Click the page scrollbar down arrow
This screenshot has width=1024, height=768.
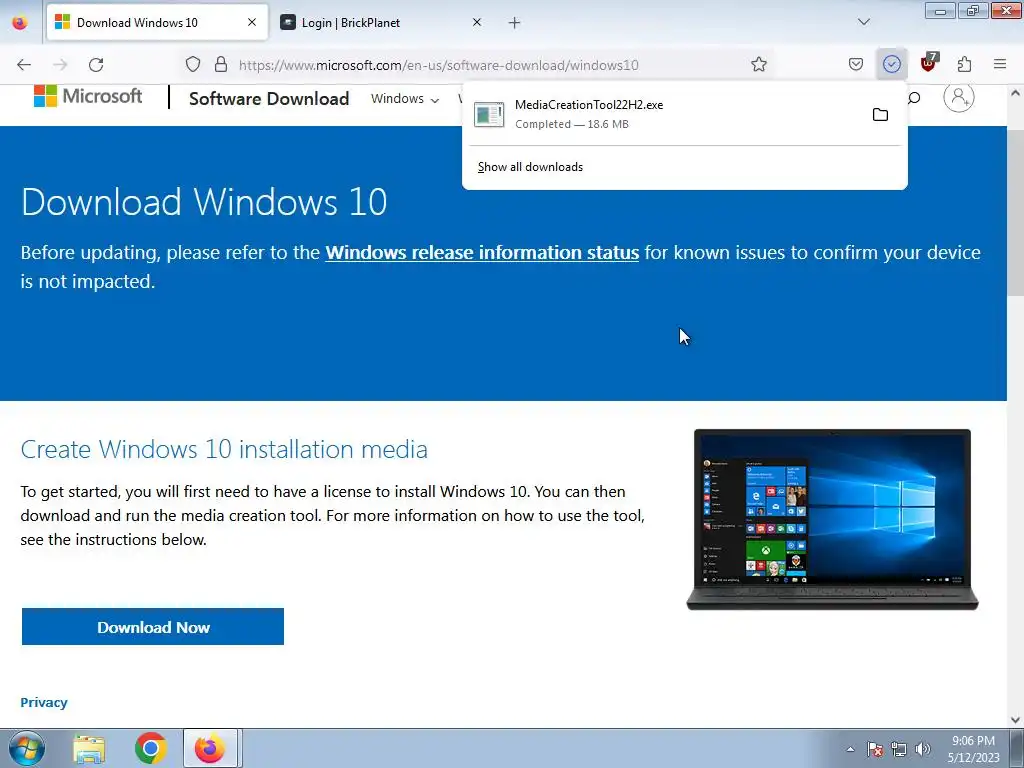tap(1016, 719)
